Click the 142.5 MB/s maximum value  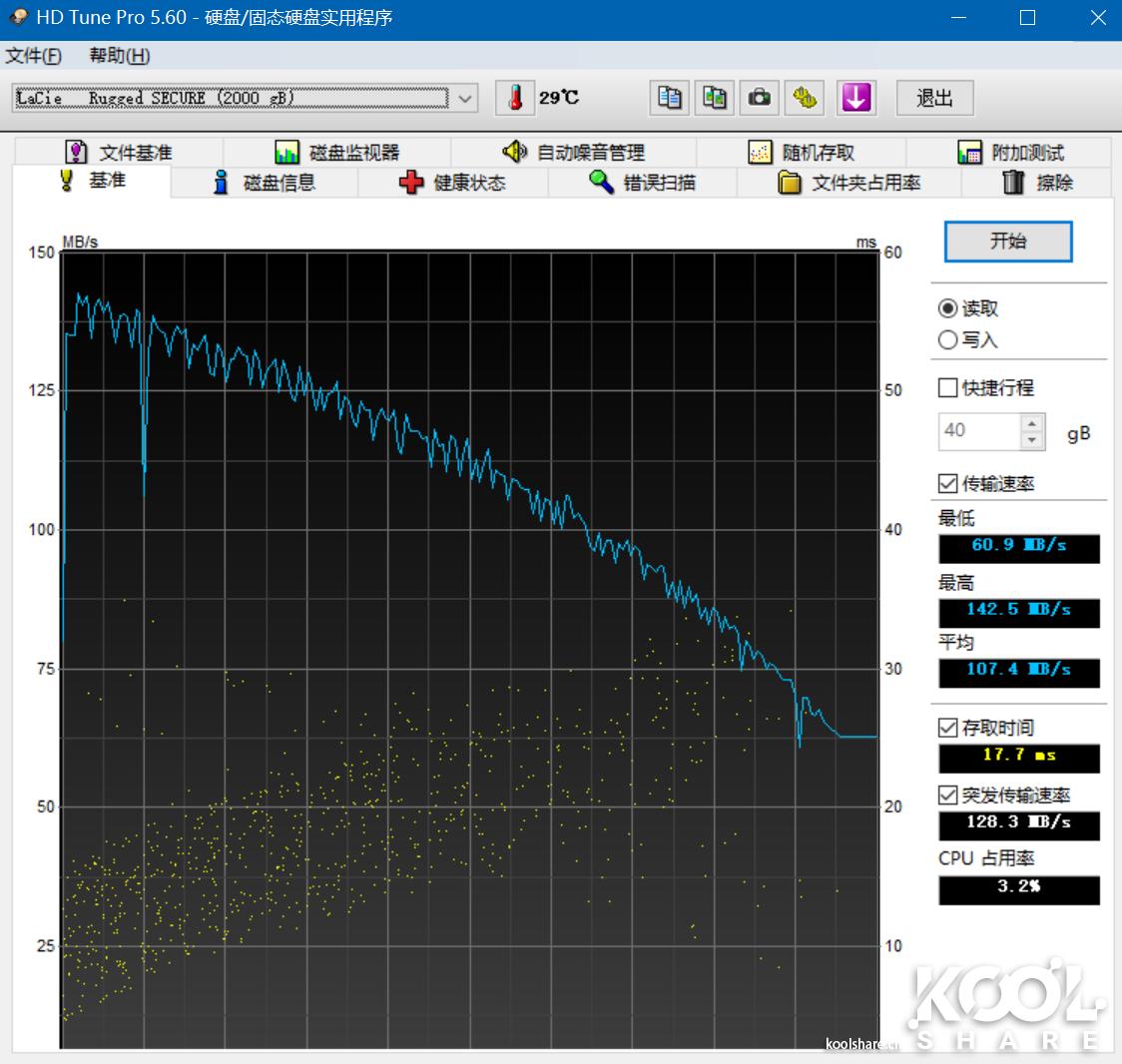(1019, 613)
